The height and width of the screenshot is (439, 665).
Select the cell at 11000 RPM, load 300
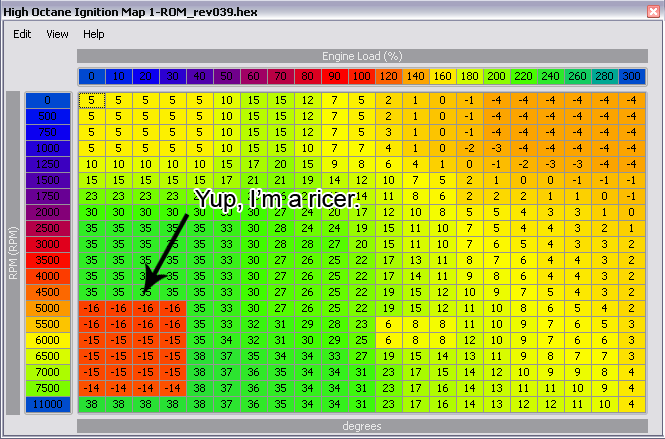[630, 405]
